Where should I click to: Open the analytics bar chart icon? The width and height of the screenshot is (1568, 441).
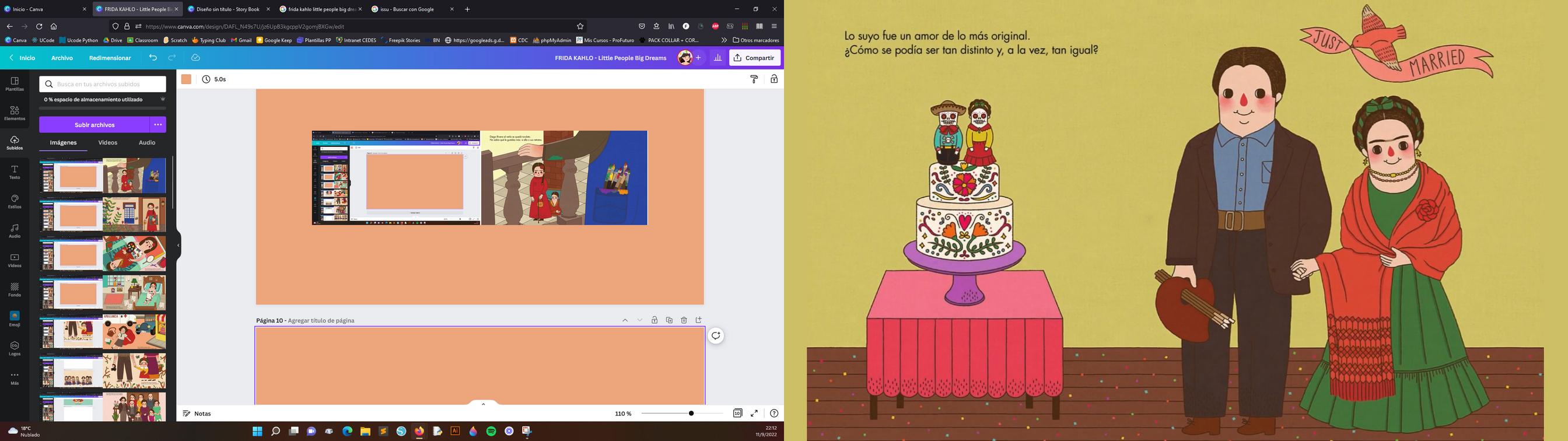pyautogui.click(x=717, y=58)
